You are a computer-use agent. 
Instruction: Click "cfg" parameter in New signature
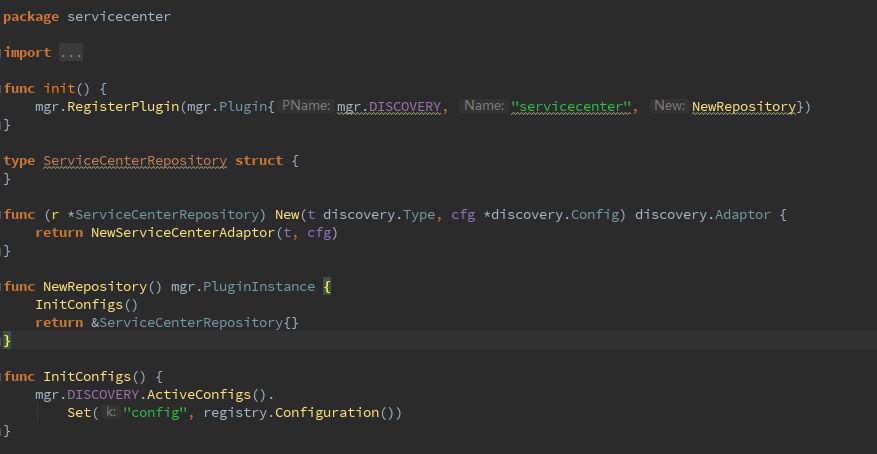(x=463, y=215)
